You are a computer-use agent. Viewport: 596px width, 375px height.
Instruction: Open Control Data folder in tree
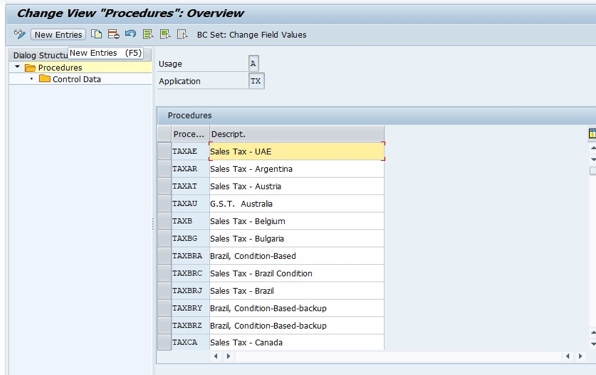(x=76, y=79)
